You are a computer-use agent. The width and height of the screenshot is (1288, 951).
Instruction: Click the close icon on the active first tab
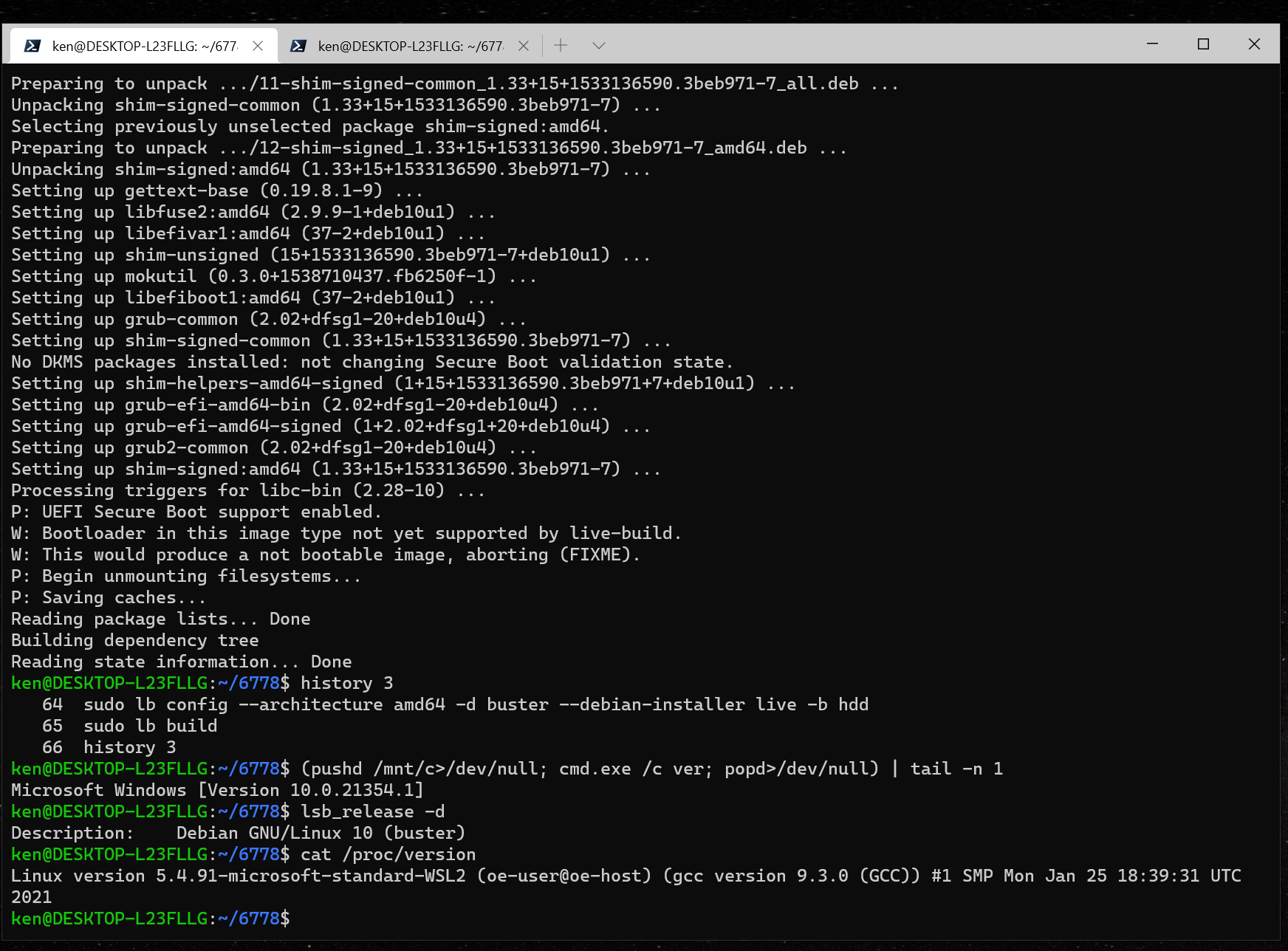click(x=258, y=45)
